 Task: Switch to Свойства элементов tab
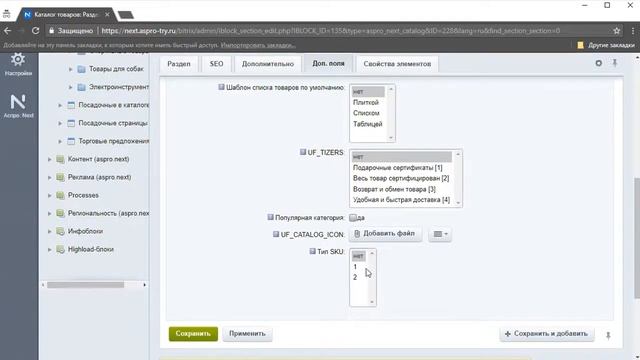pyautogui.click(x=397, y=64)
